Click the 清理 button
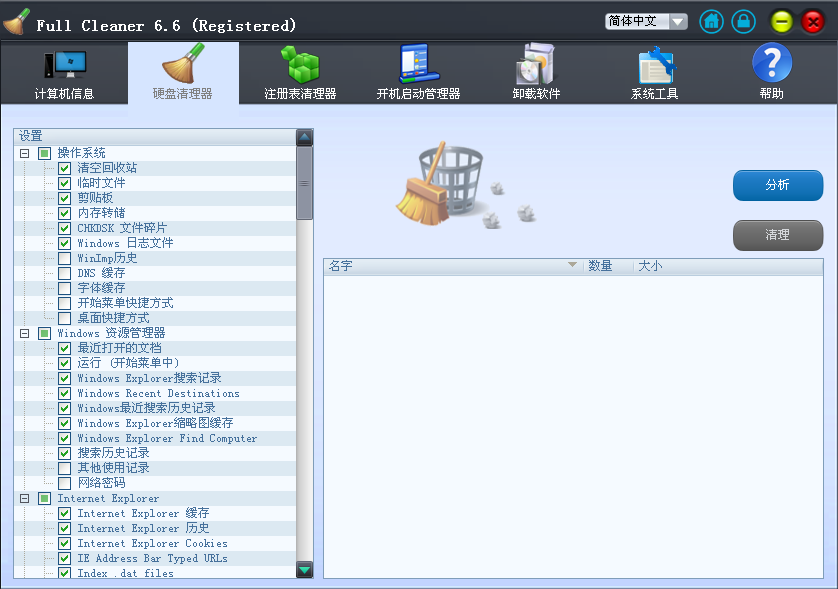 tap(778, 235)
